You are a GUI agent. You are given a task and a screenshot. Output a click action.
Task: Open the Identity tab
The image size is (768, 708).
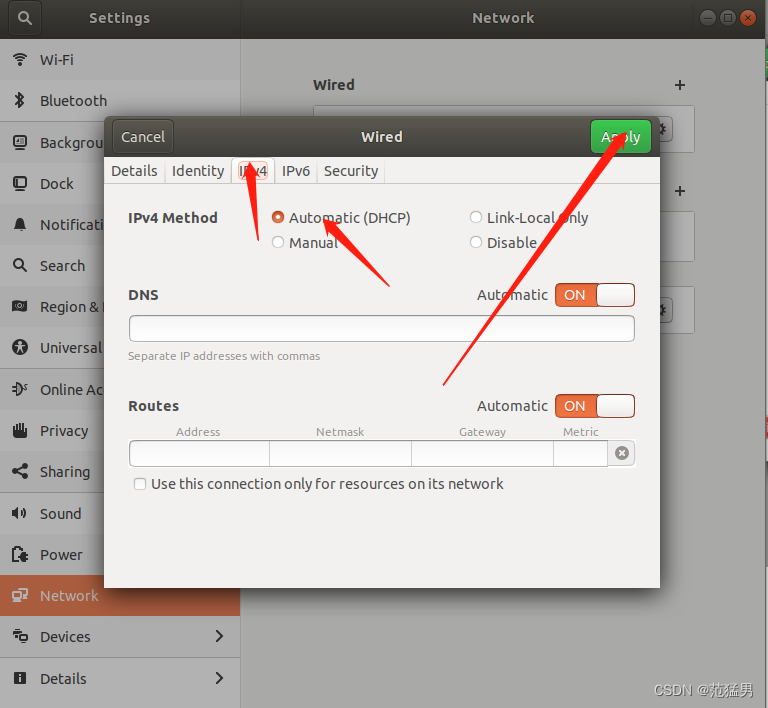198,171
